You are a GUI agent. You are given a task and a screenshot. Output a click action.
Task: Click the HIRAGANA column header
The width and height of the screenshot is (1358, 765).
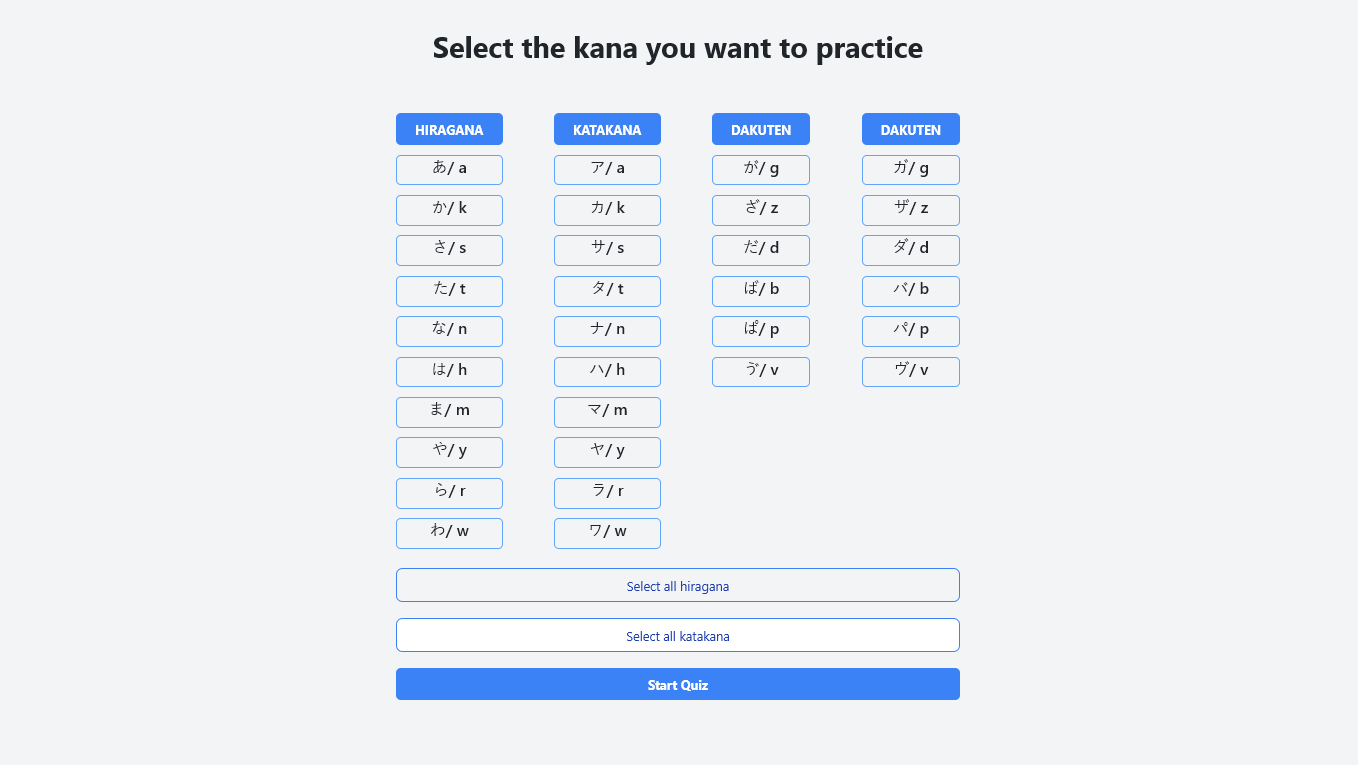click(449, 129)
